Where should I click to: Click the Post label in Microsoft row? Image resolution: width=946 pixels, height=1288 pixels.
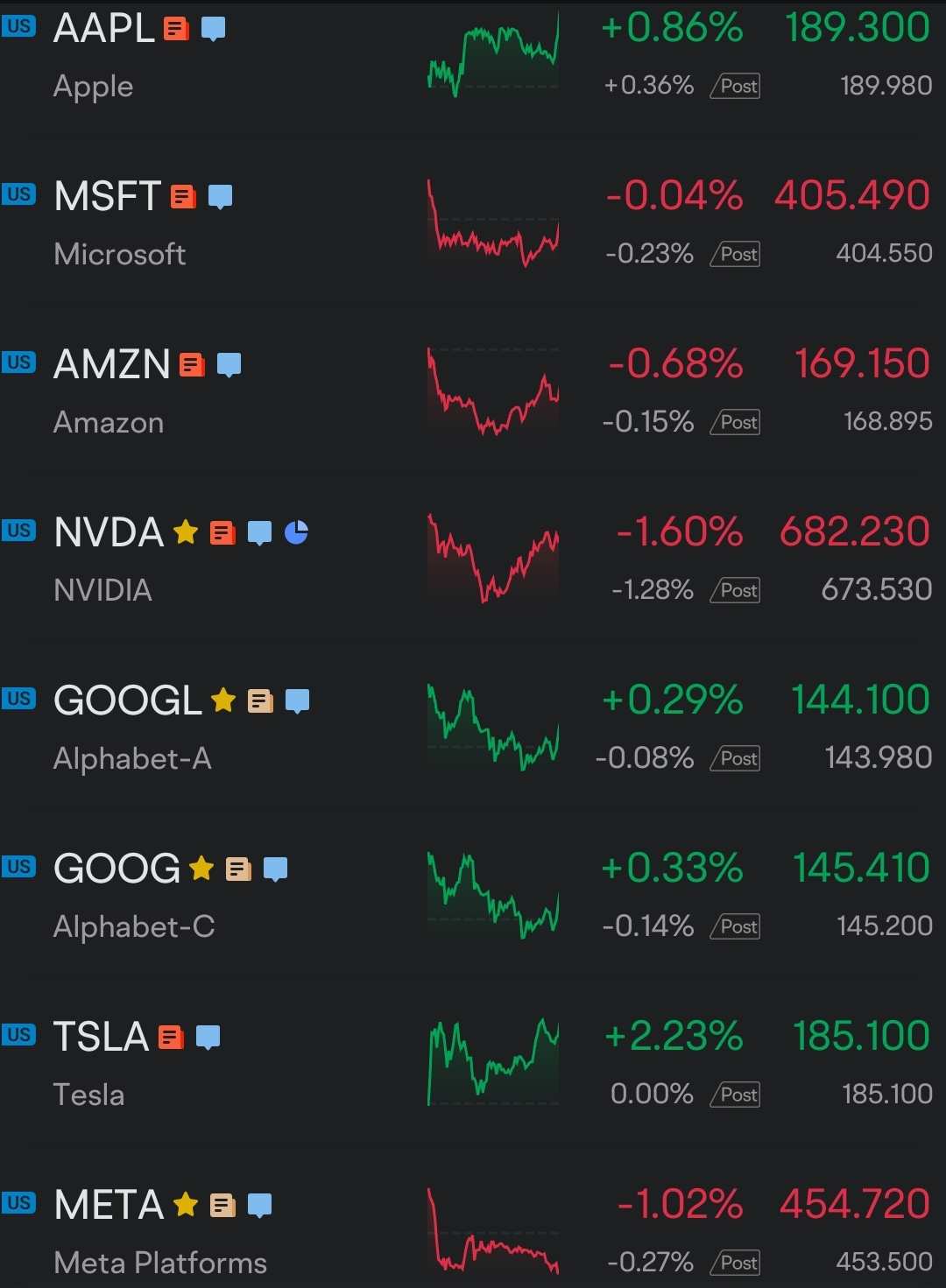[737, 254]
